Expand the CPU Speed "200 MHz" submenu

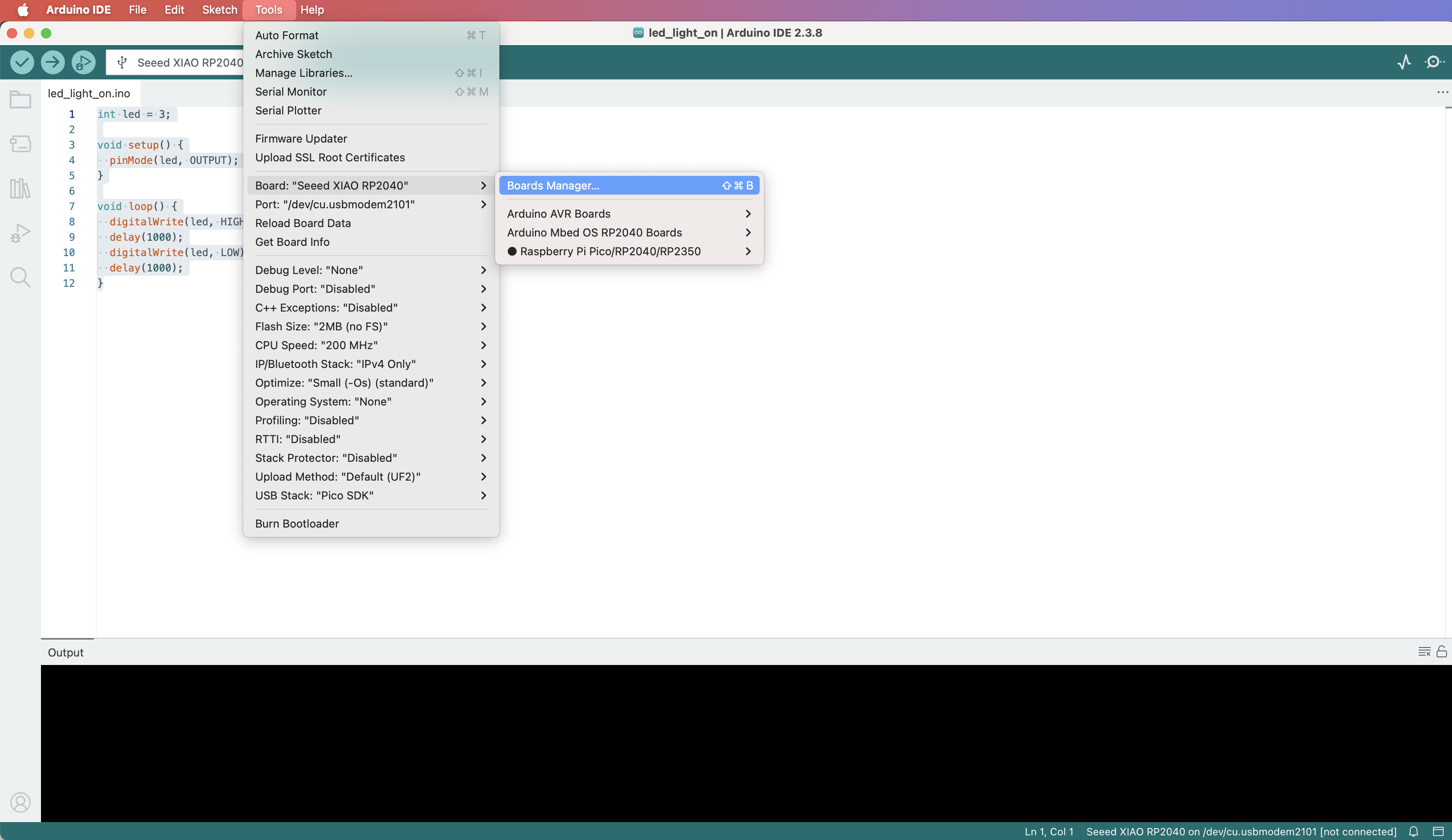[316, 345]
